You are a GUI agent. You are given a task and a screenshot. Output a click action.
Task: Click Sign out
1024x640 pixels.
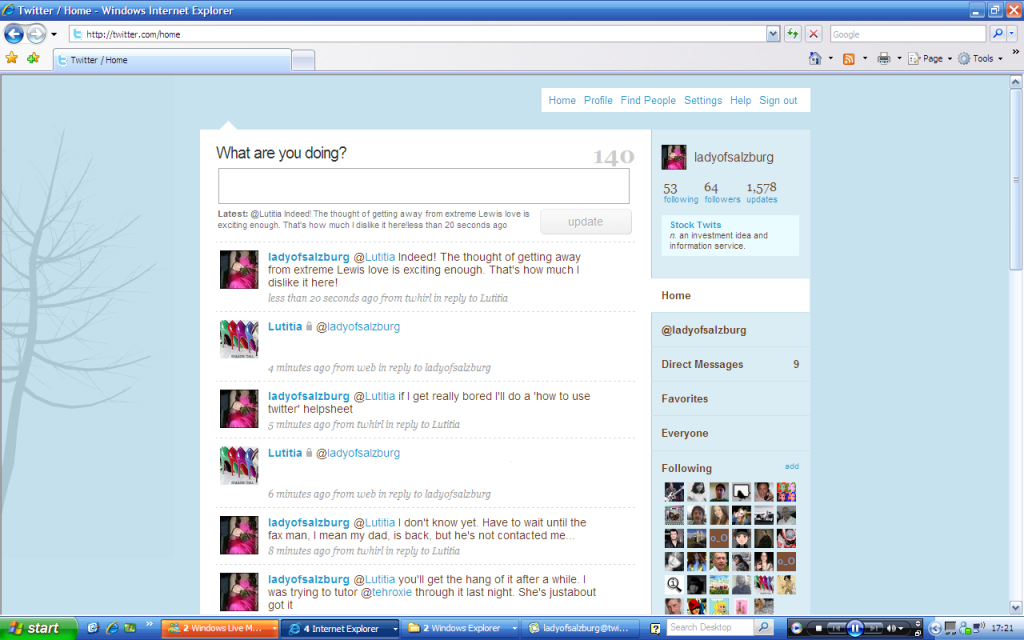click(778, 100)
